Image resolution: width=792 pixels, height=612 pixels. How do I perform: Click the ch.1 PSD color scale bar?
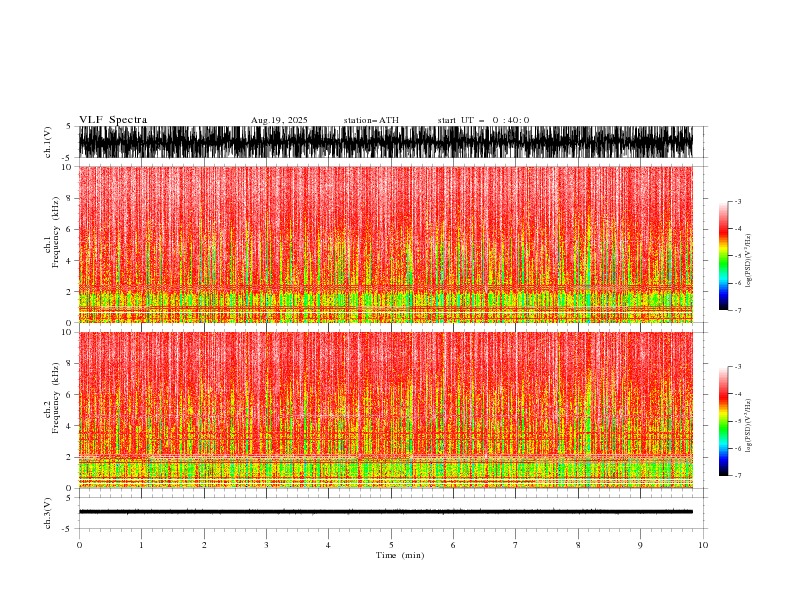click(723, 256)
